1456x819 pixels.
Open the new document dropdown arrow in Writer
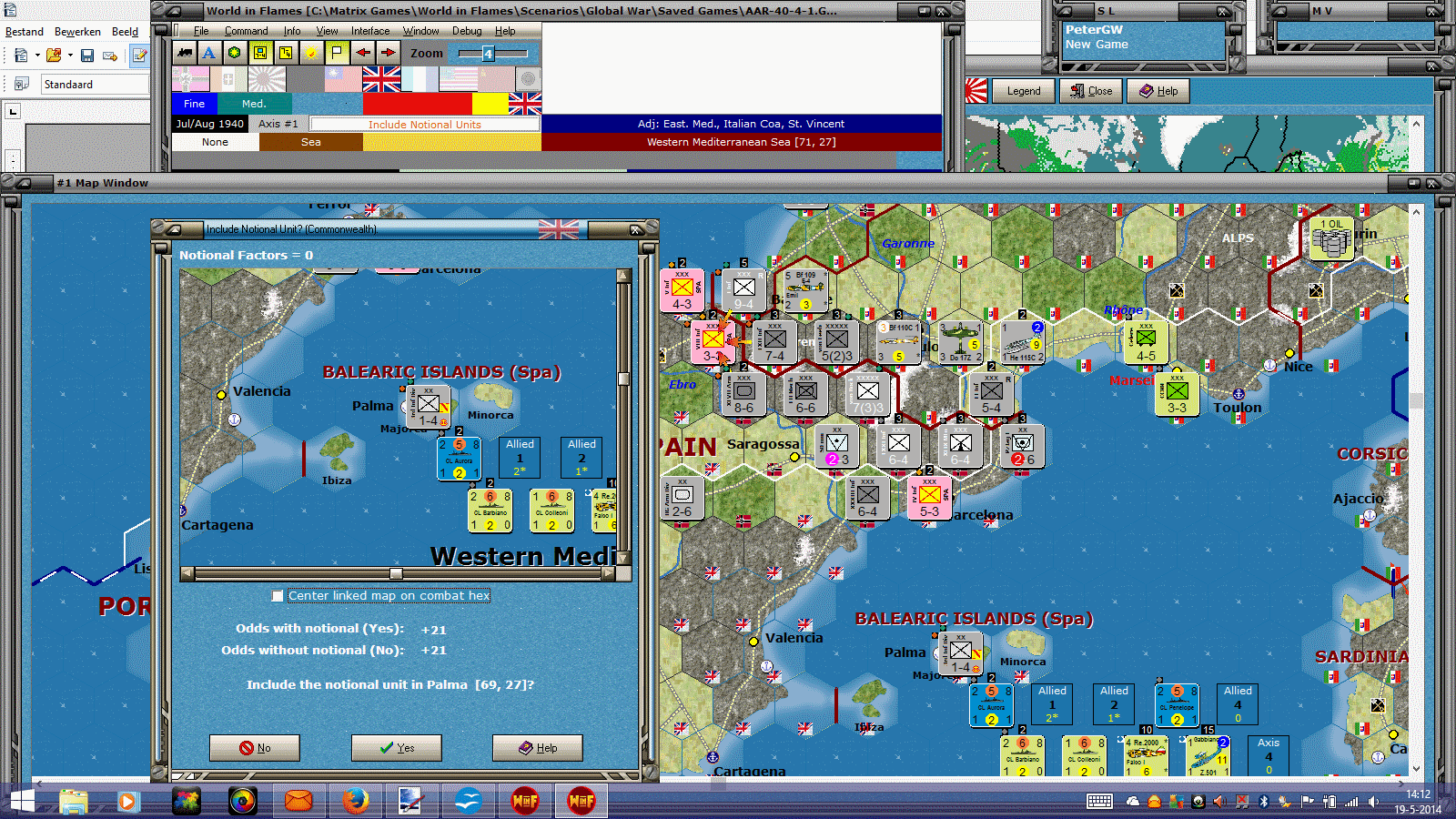click(37, 56)
